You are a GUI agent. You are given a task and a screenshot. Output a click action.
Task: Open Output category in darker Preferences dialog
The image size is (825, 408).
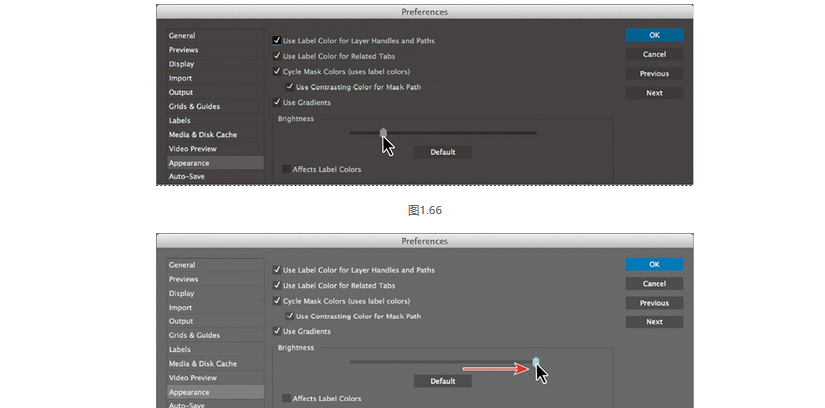point(215,92)
